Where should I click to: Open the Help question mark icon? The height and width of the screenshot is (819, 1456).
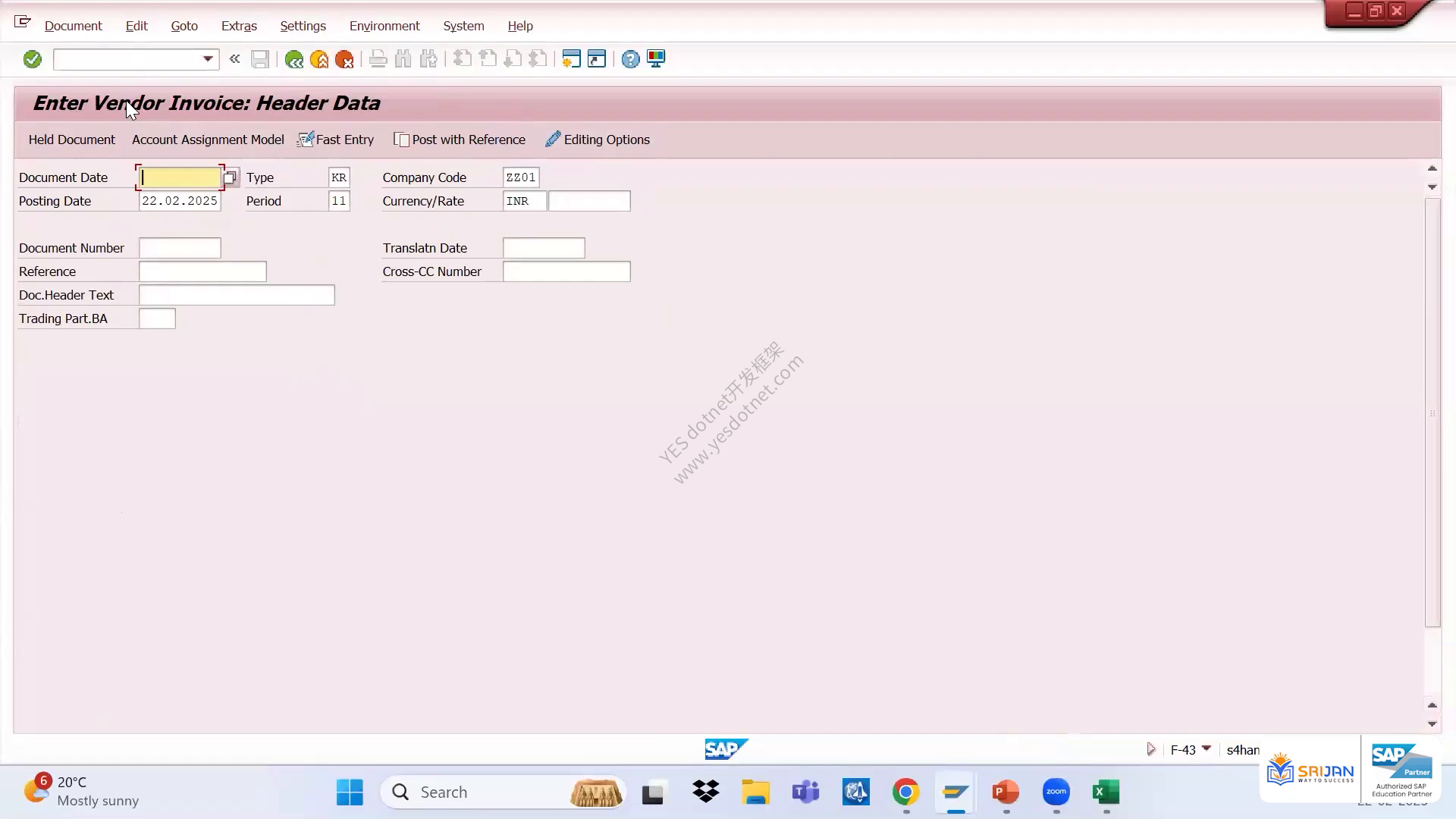[630, 59]
